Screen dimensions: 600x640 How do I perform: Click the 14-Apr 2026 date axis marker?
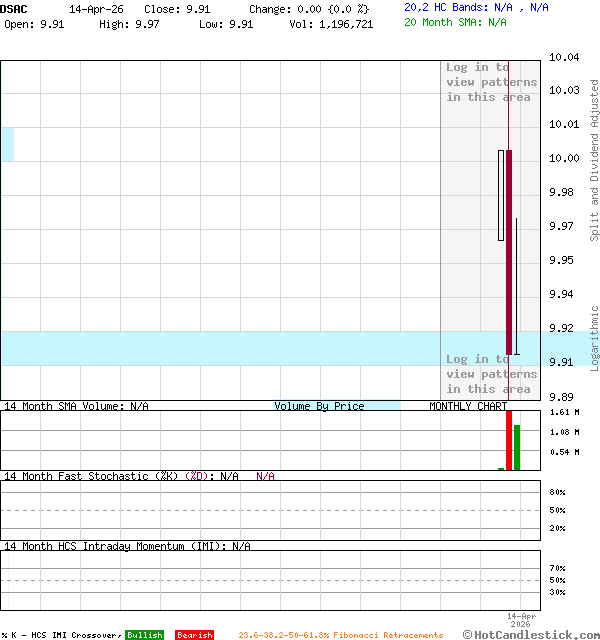(x=522, y=620)
